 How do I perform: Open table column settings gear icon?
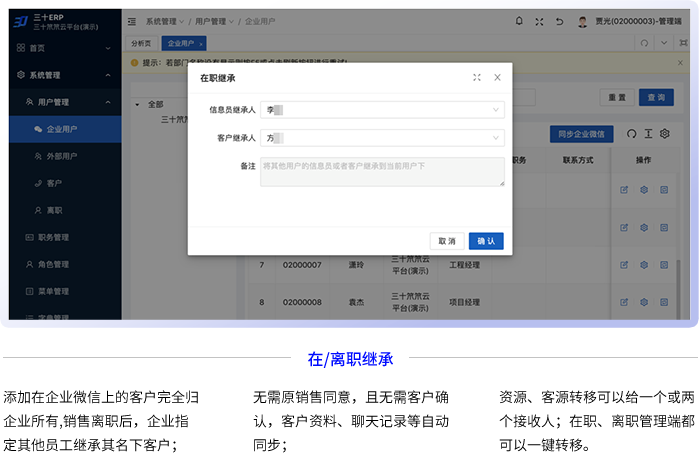(x=664, y=134)
